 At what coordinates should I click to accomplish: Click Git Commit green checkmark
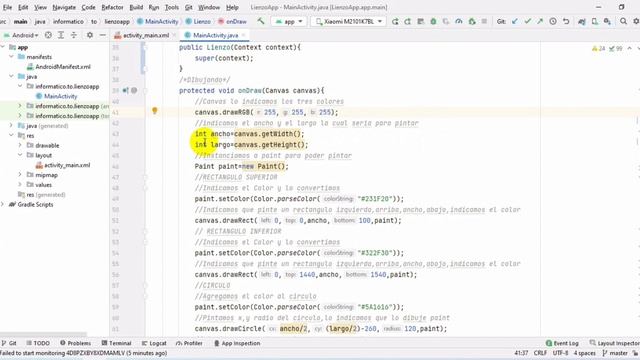pos(527,21)
